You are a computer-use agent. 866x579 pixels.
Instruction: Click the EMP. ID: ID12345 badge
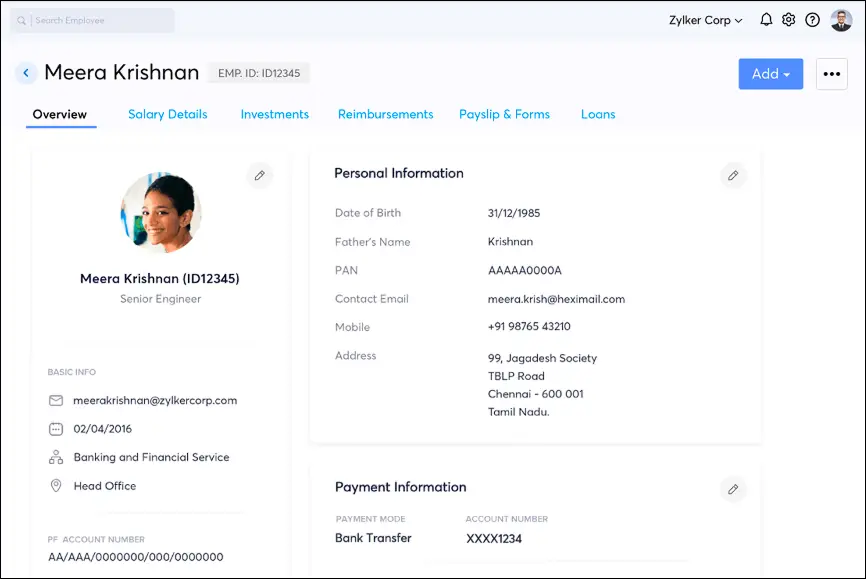coord(258,73)
